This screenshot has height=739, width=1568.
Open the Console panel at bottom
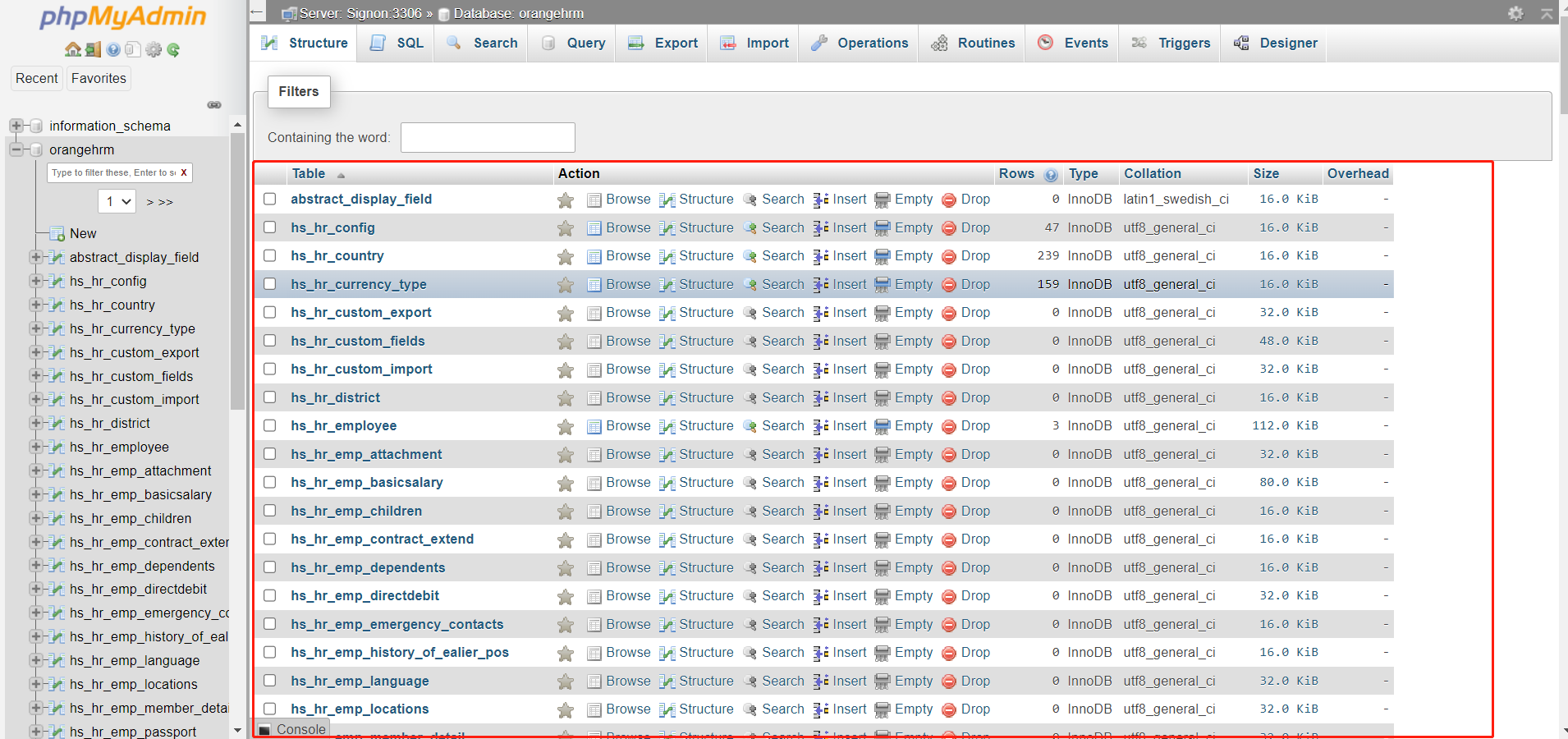point(292,729)
